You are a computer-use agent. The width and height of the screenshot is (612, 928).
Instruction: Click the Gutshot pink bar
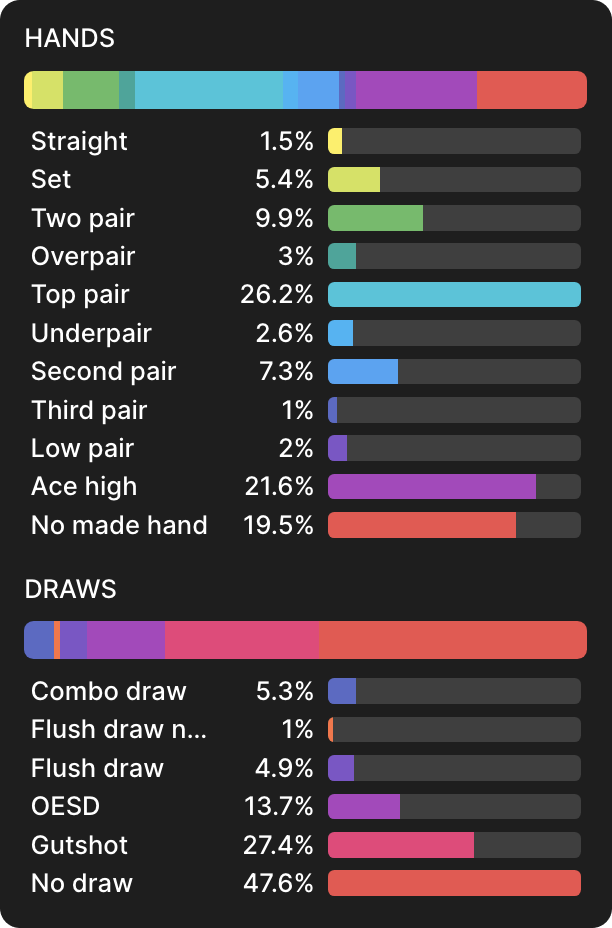(x=401, y=845)
